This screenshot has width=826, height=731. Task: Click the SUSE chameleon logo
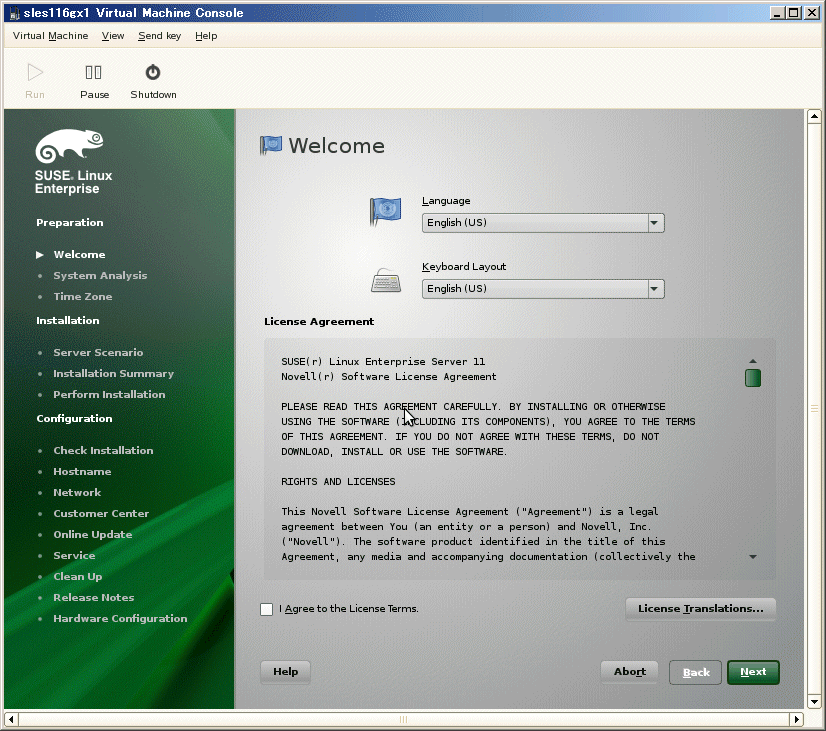tap(69, 146)
